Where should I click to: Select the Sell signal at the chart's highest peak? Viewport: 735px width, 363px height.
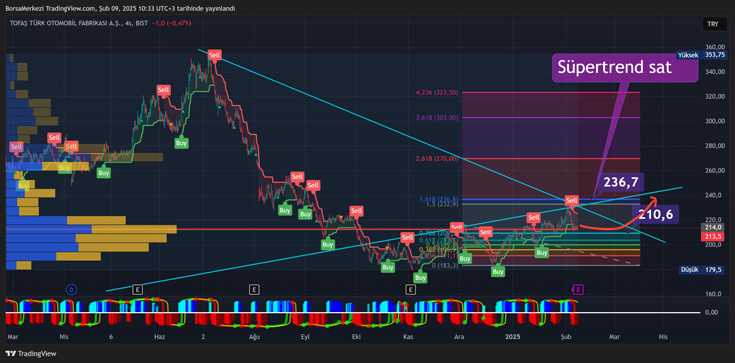coord(214,55)
